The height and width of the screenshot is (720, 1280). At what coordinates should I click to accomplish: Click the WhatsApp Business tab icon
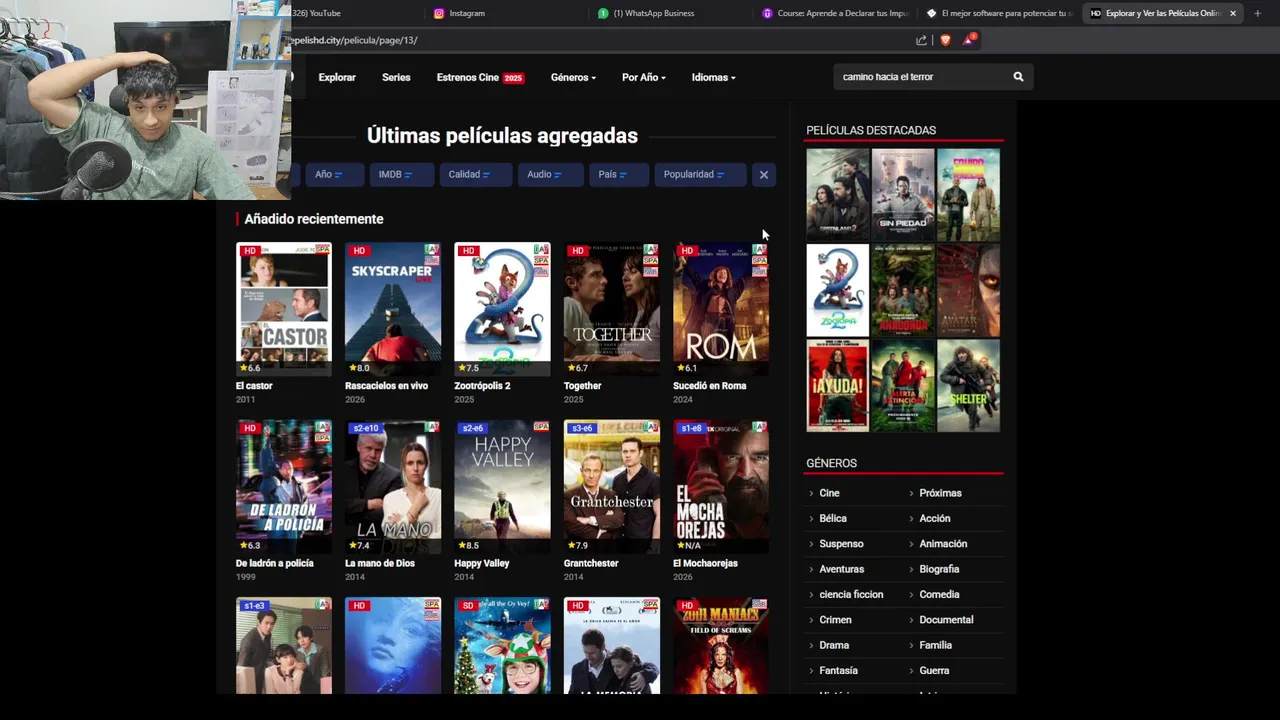603,13
